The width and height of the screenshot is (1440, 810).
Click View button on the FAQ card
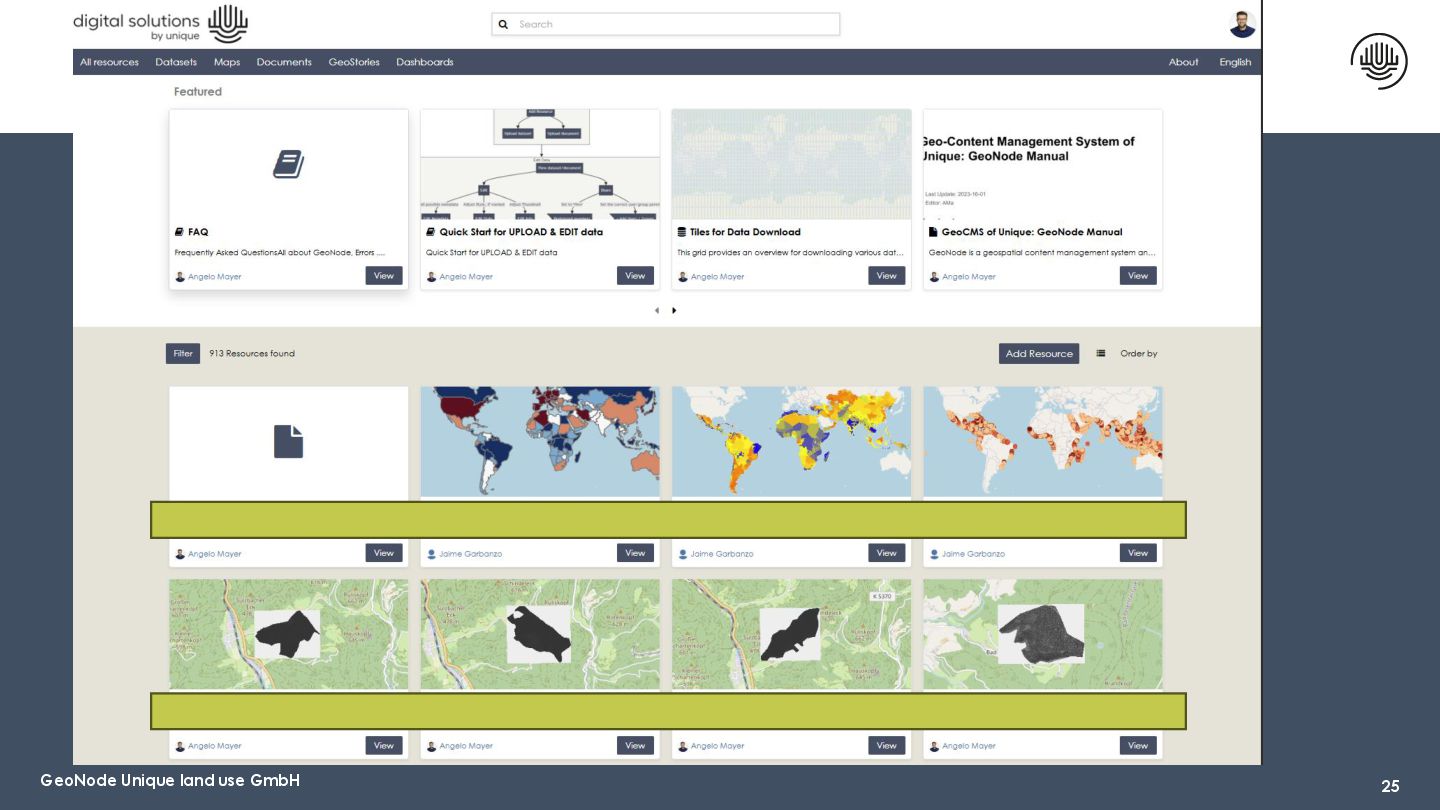[x=384, y=276]
